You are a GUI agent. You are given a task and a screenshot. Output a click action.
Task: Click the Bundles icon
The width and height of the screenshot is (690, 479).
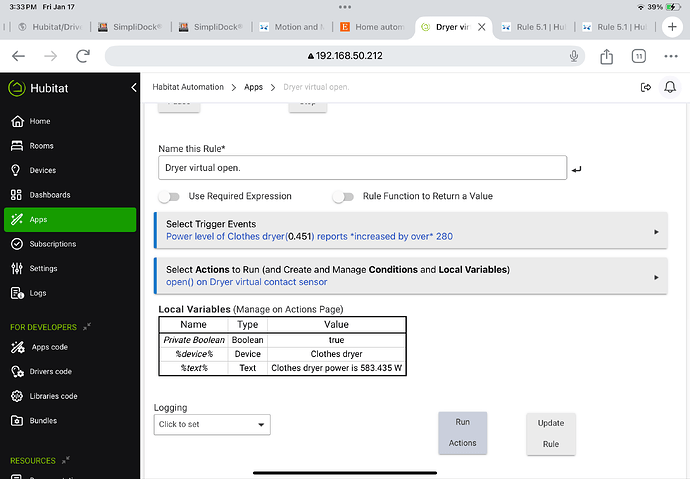click(17, 420)
